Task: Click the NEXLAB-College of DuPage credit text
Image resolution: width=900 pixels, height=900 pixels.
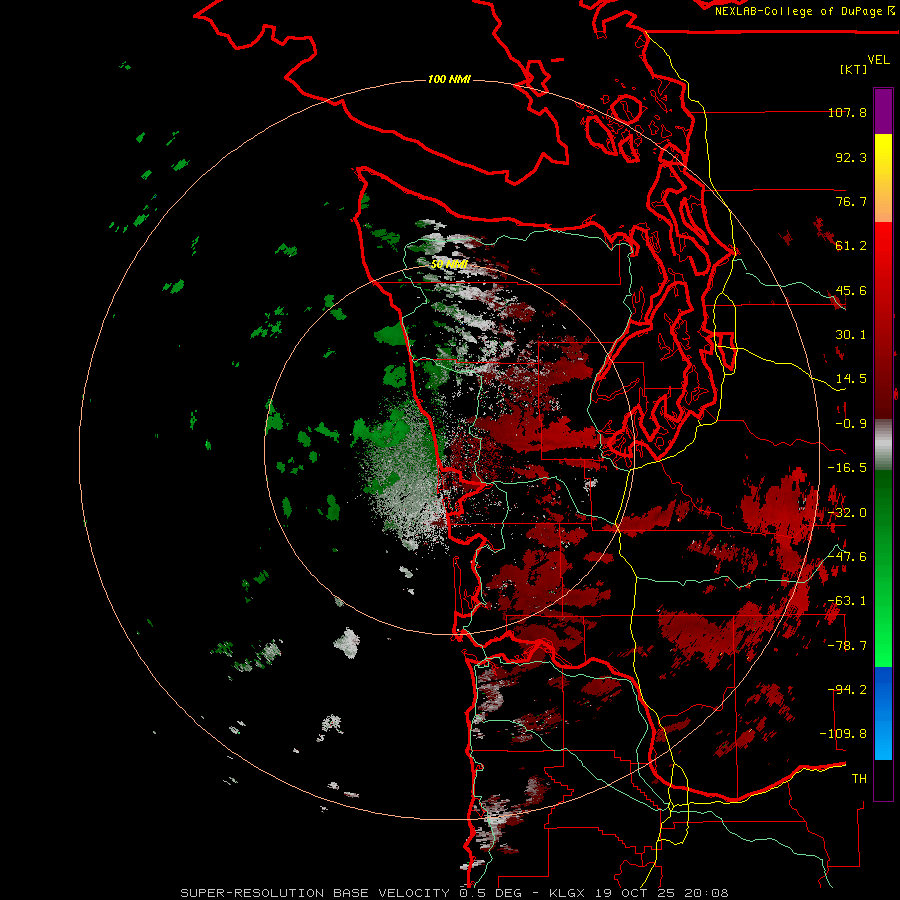Action: (x=804, y=11)
